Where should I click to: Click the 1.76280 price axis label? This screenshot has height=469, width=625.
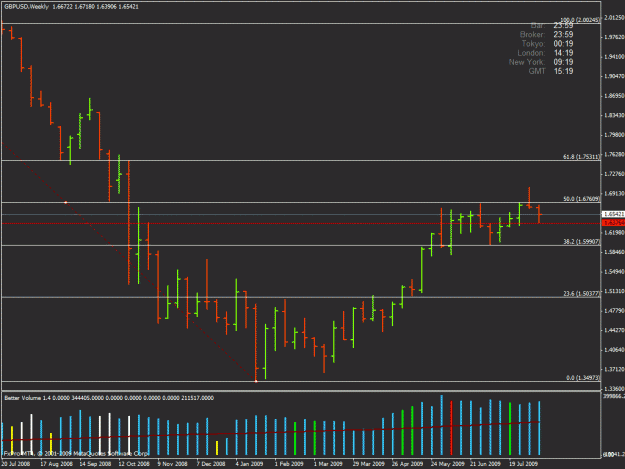[614, 154]
